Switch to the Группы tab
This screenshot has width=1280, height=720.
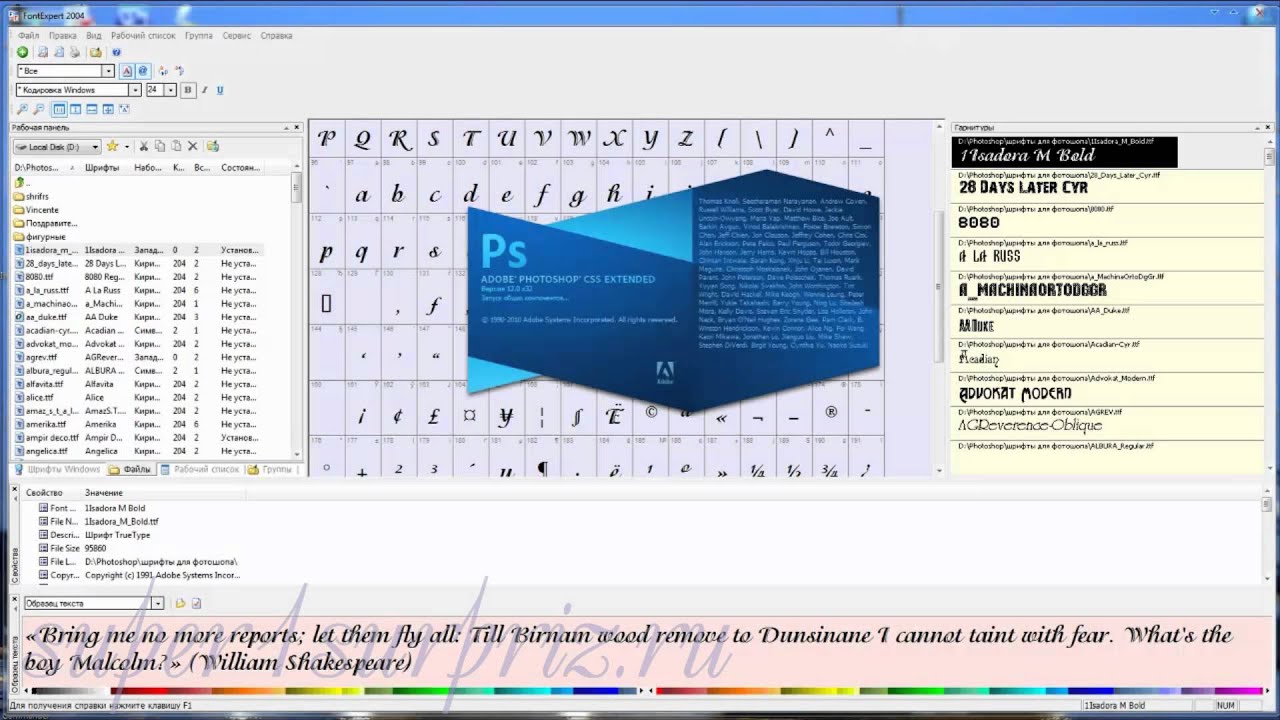tap(270, 469)
